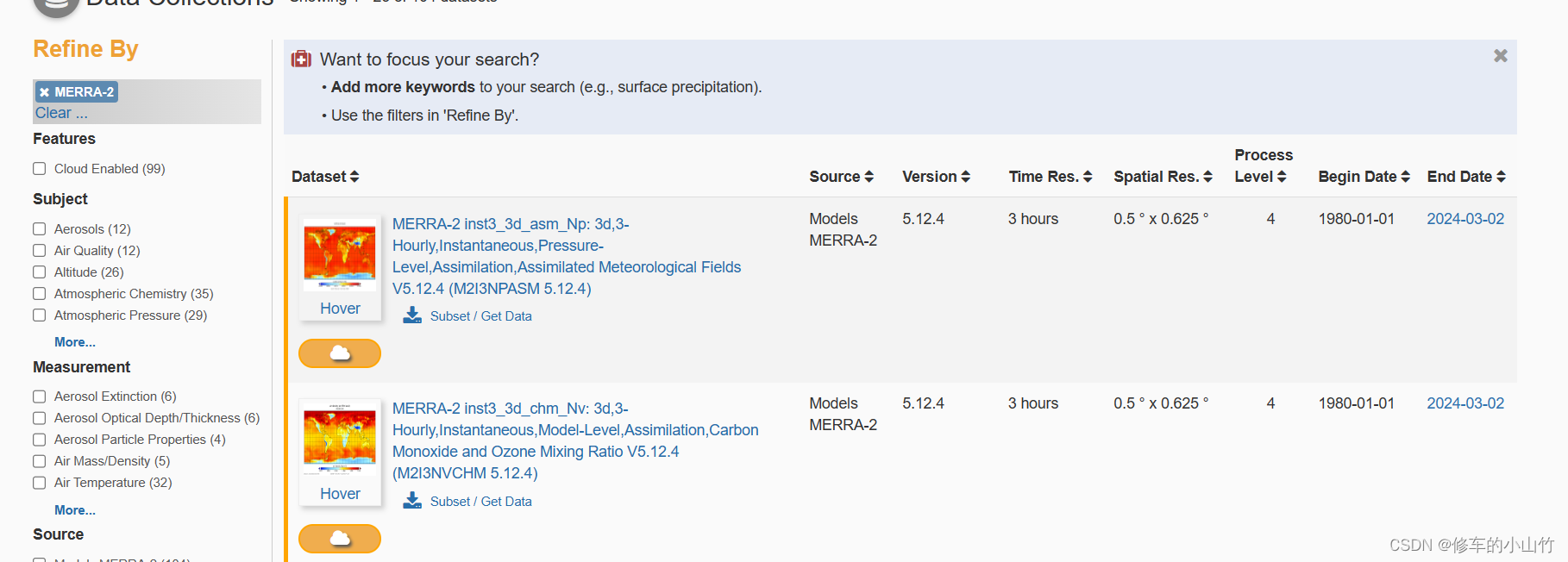Remove the MERRA-2 filter tag
Image resolution: width=1568 pixels, height=562 pixels.
45,92
